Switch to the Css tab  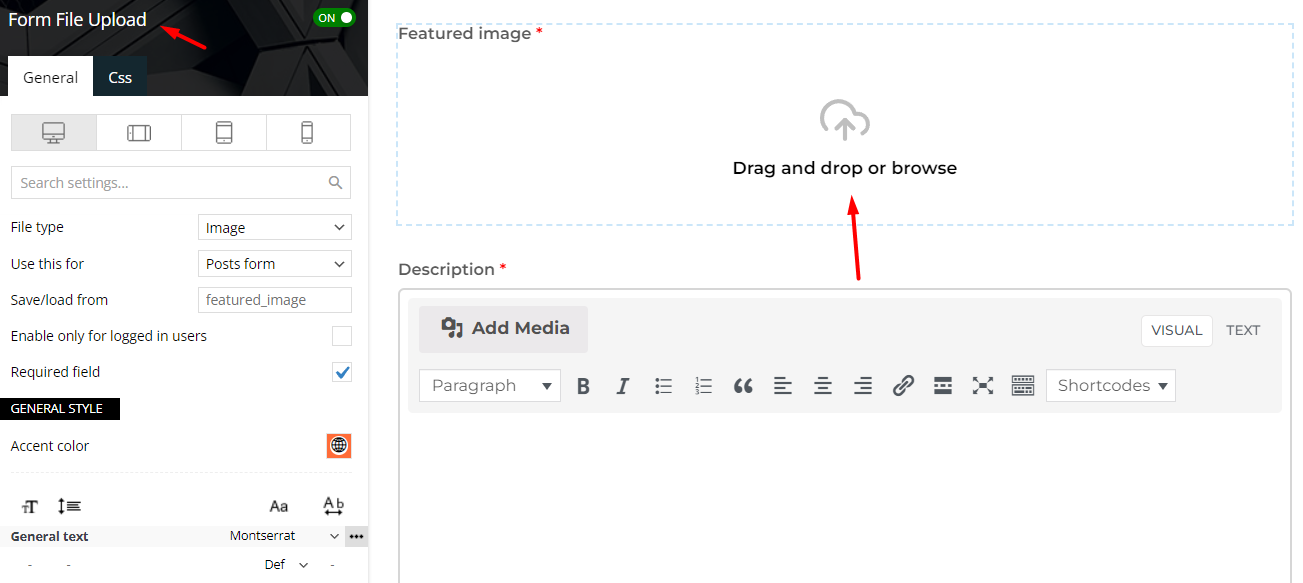click(120, 77)
